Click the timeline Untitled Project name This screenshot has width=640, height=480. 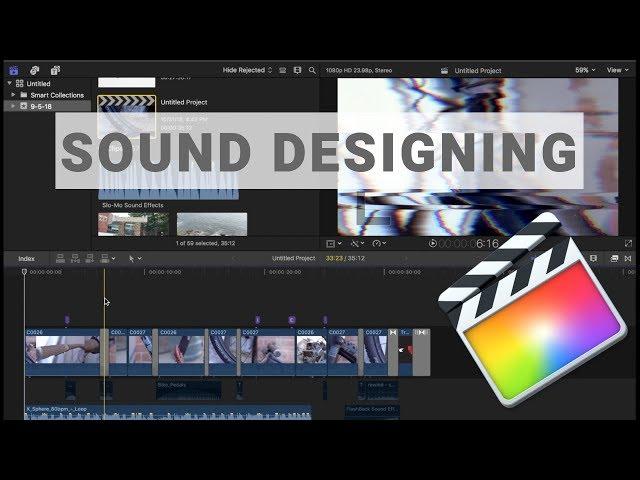[x=293, y=258]
